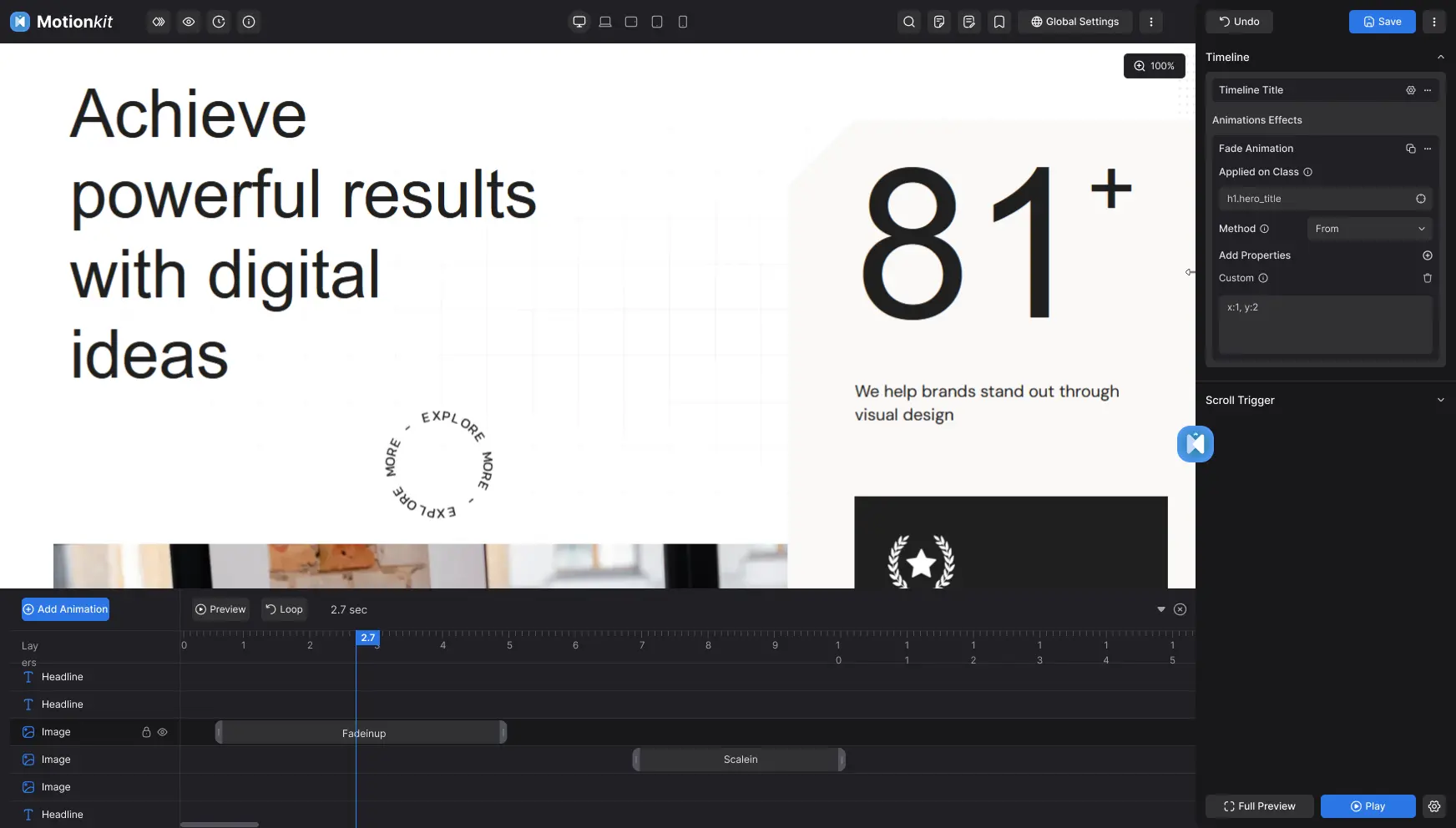The height and width of the screenshot is (828, 1456).
Task: Switch to tablet portrait viewport
Action: (657, 22)
